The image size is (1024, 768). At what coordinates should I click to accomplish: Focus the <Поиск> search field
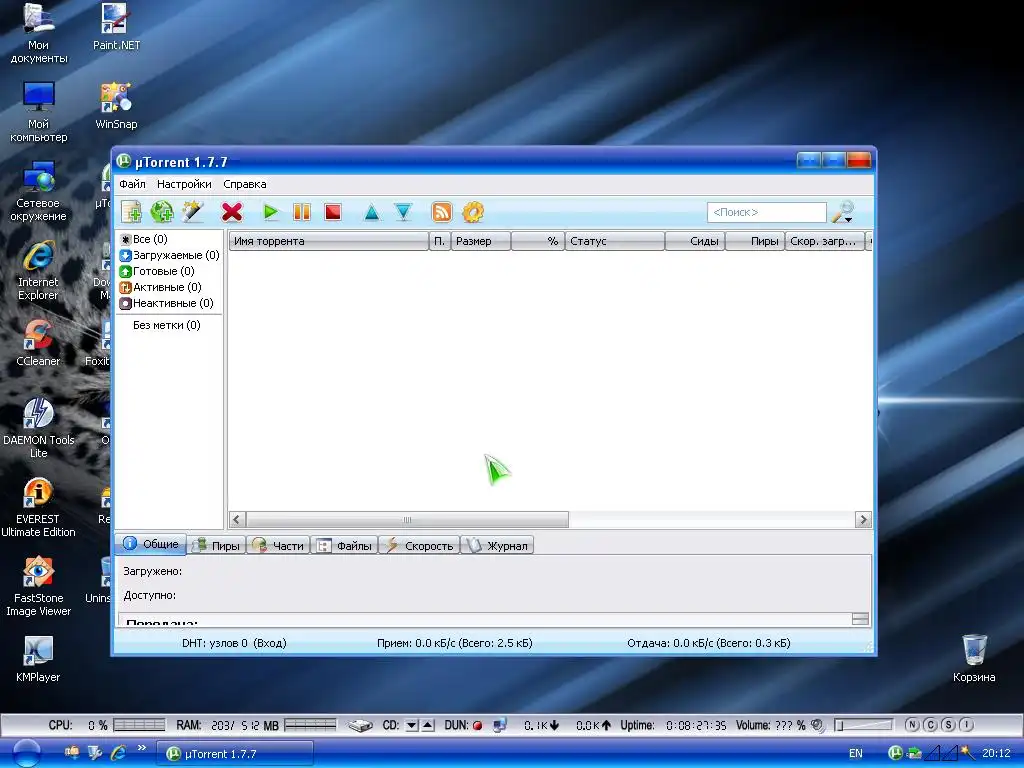(767, 212)
